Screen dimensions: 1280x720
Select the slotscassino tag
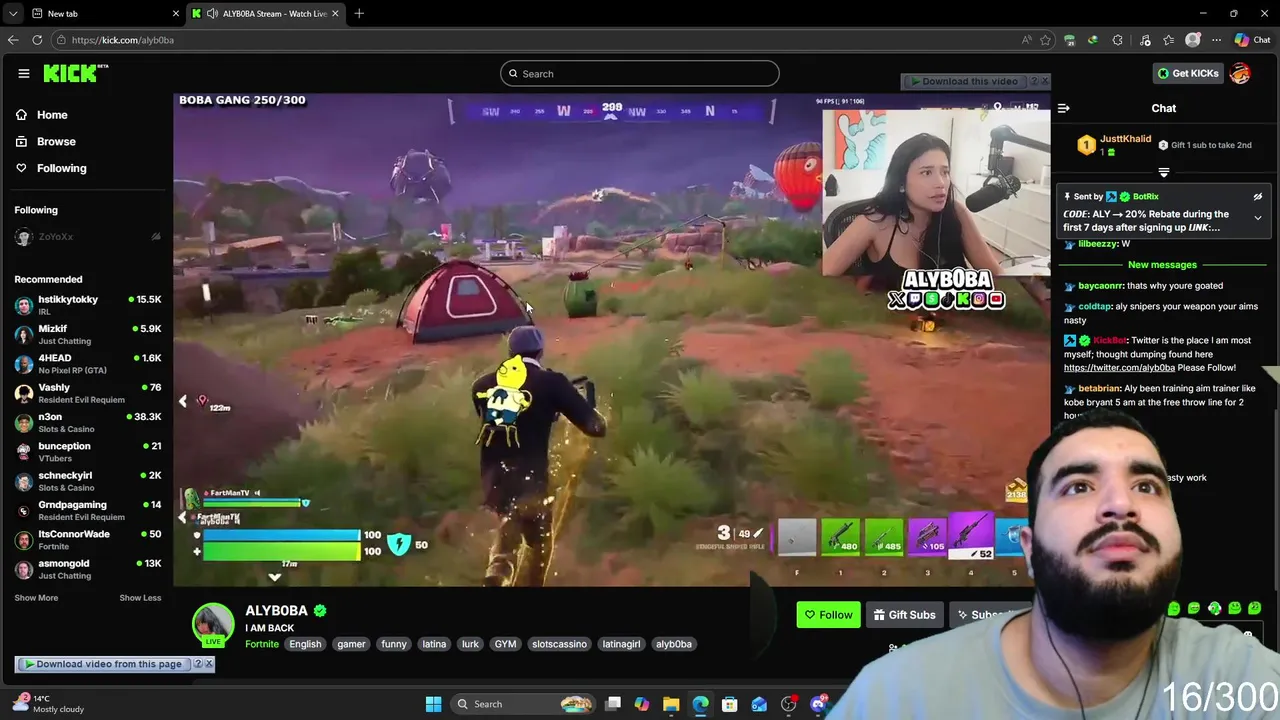559,644
